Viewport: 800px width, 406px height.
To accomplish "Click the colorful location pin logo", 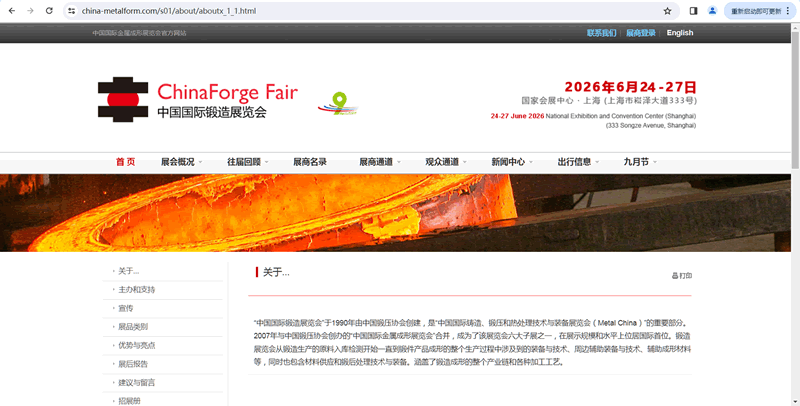I will point(337,103).
